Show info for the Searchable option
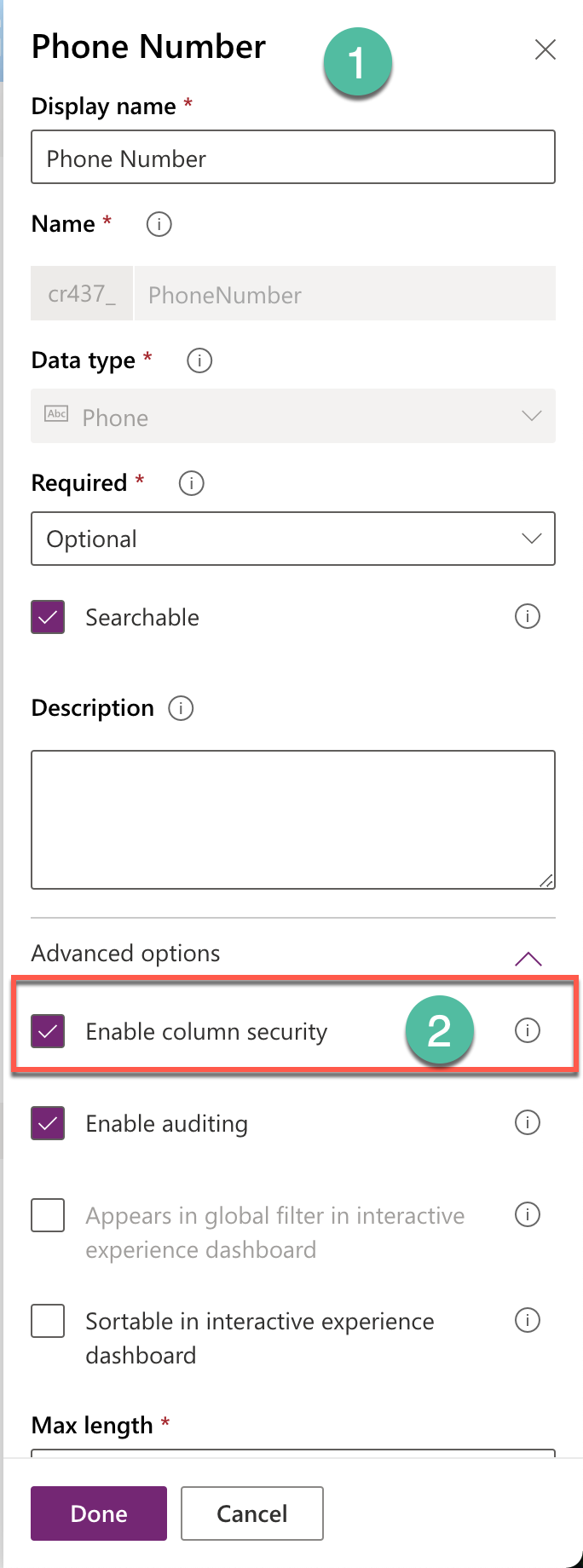Viewport: 583px width, 1568px height. pyautogui.click(x=528, y=616)
